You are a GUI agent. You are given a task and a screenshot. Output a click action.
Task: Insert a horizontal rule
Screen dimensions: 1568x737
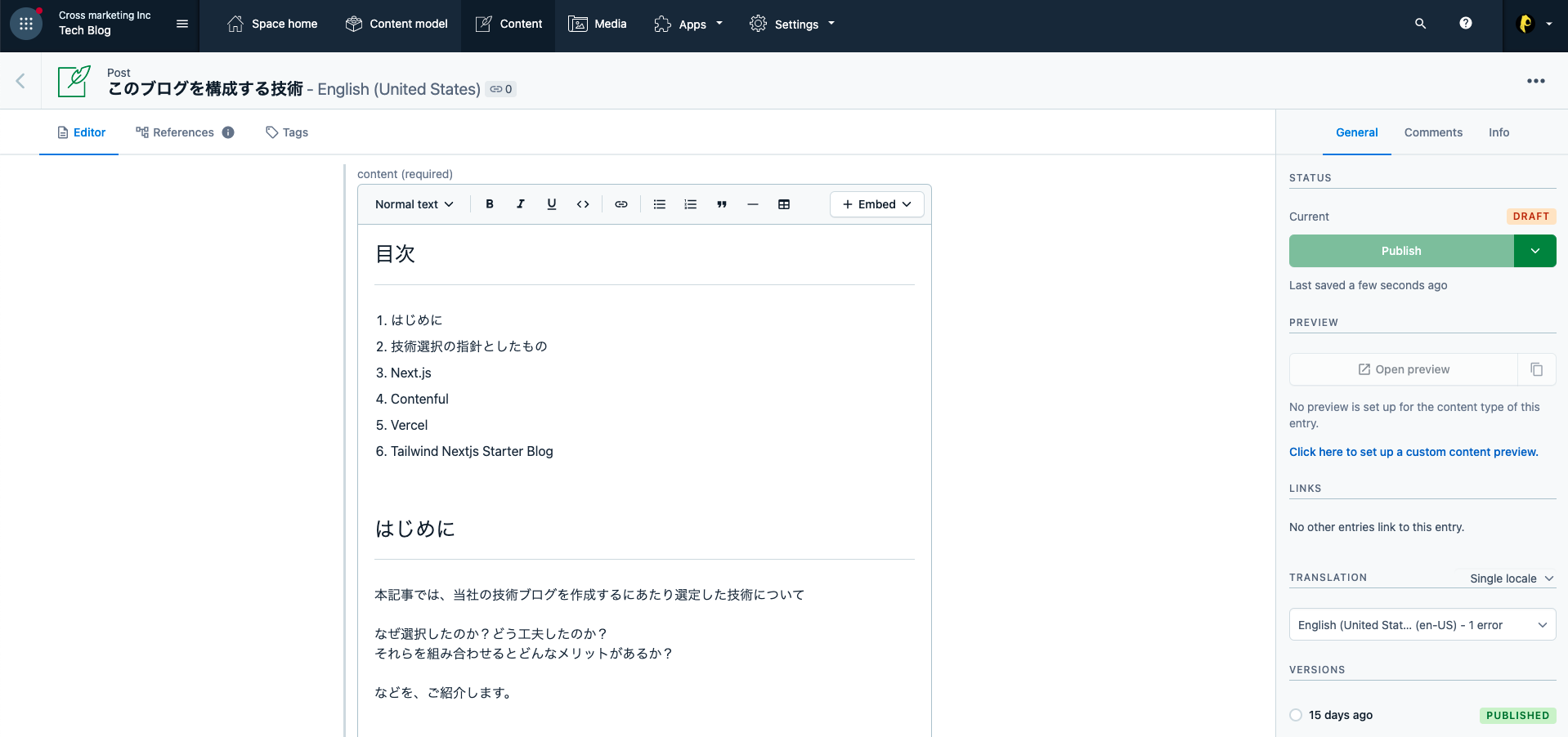click(x=753, y=204)
